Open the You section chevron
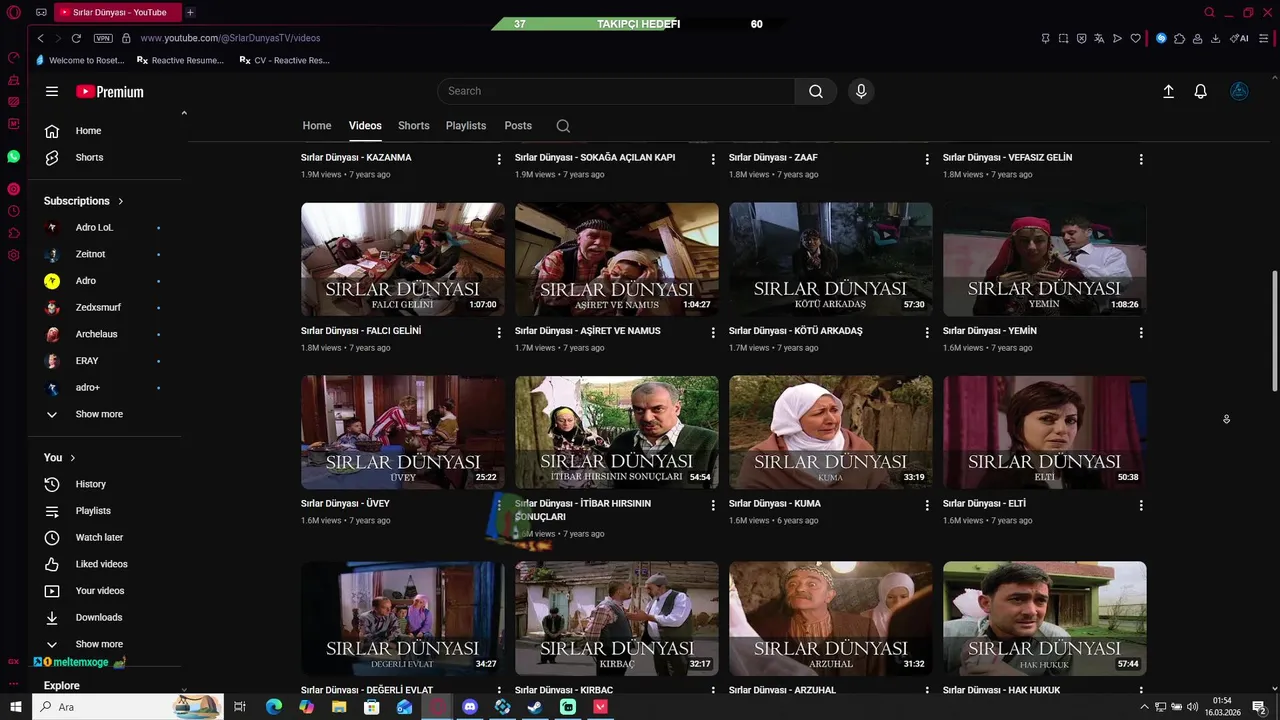1280x720 pixels. click(73, 458)
